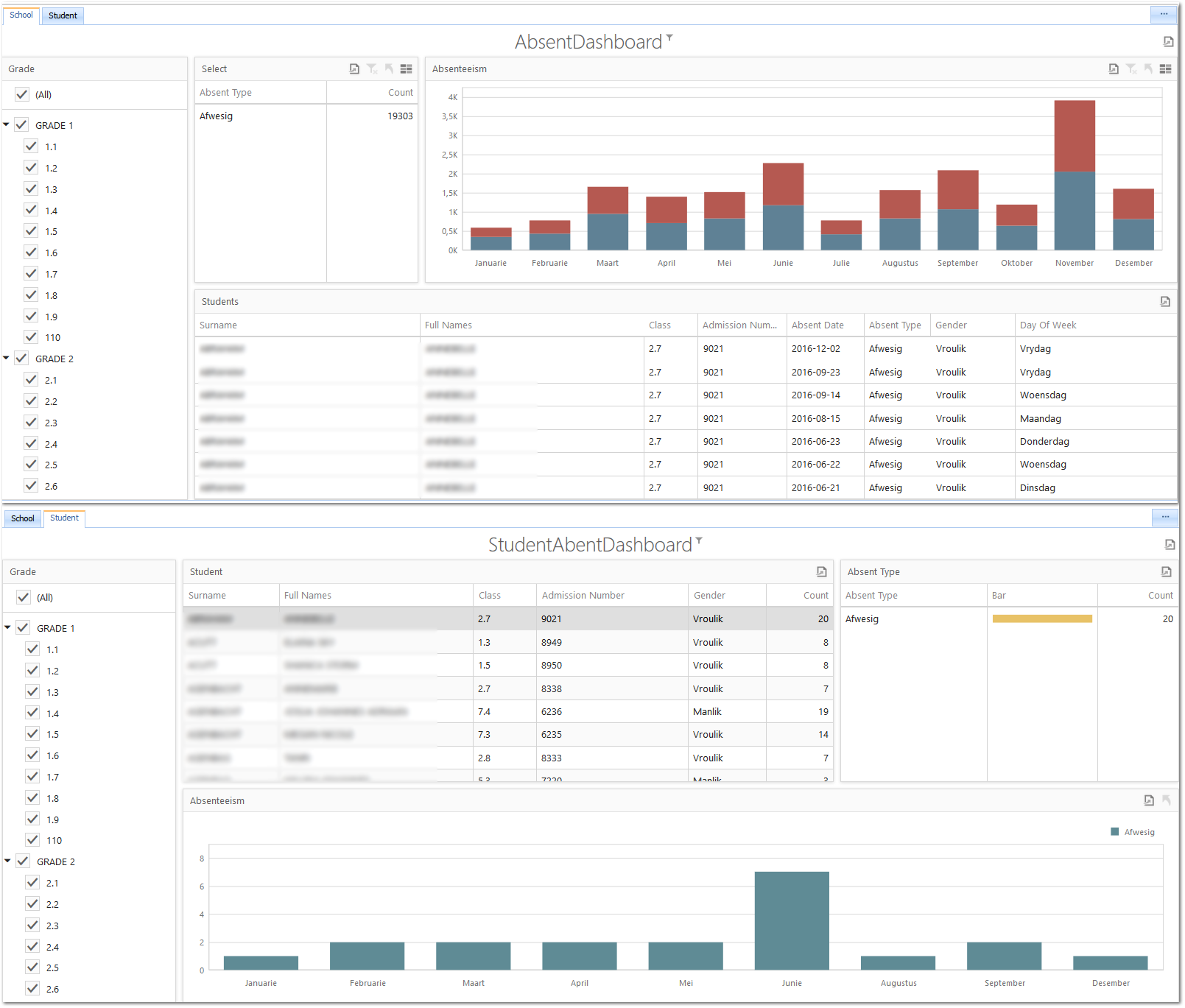Multi-select icon on top Absenteeism chart
1185x1008 pixels.
[x=1165, y=68]
